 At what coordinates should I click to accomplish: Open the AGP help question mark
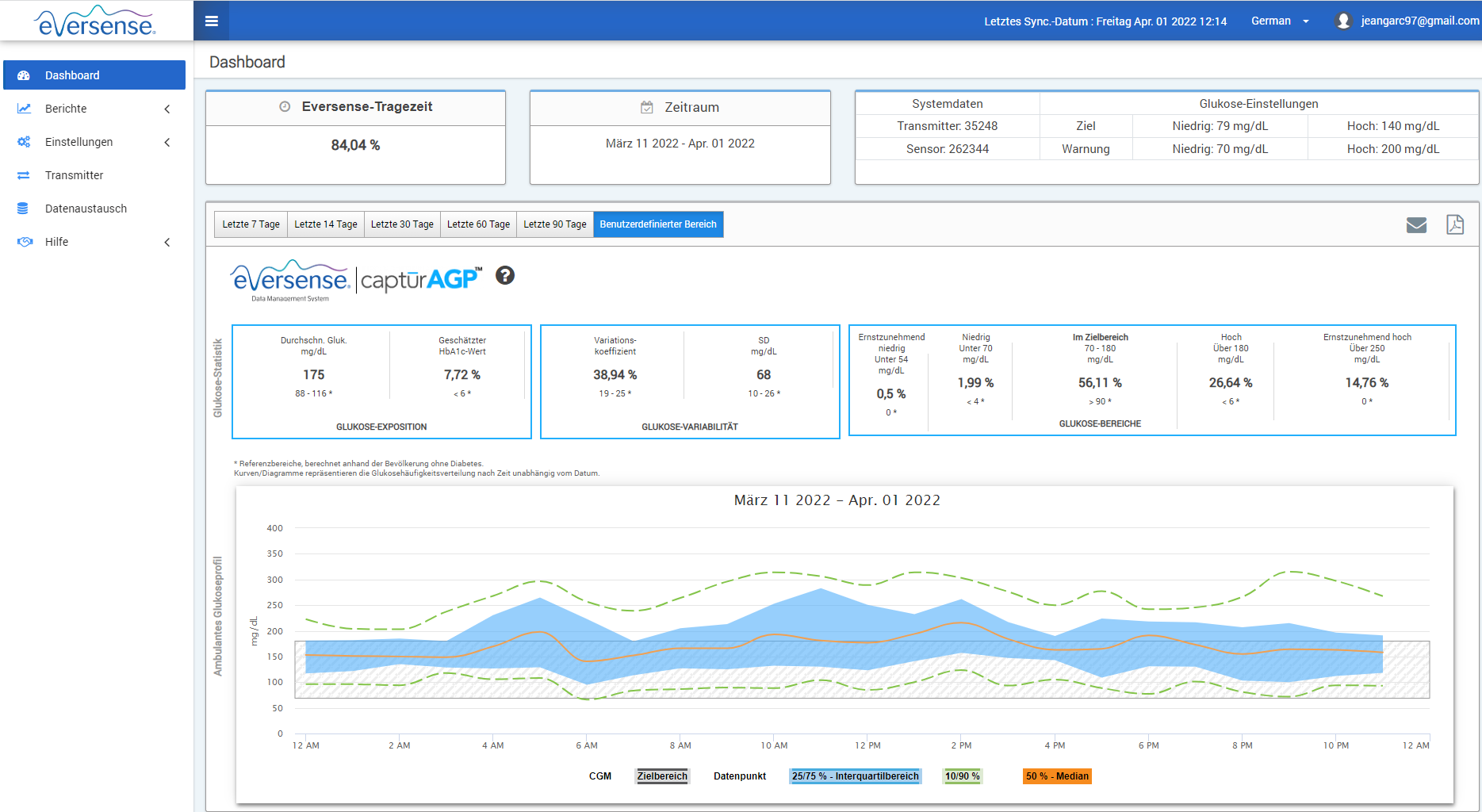point(504,275)
